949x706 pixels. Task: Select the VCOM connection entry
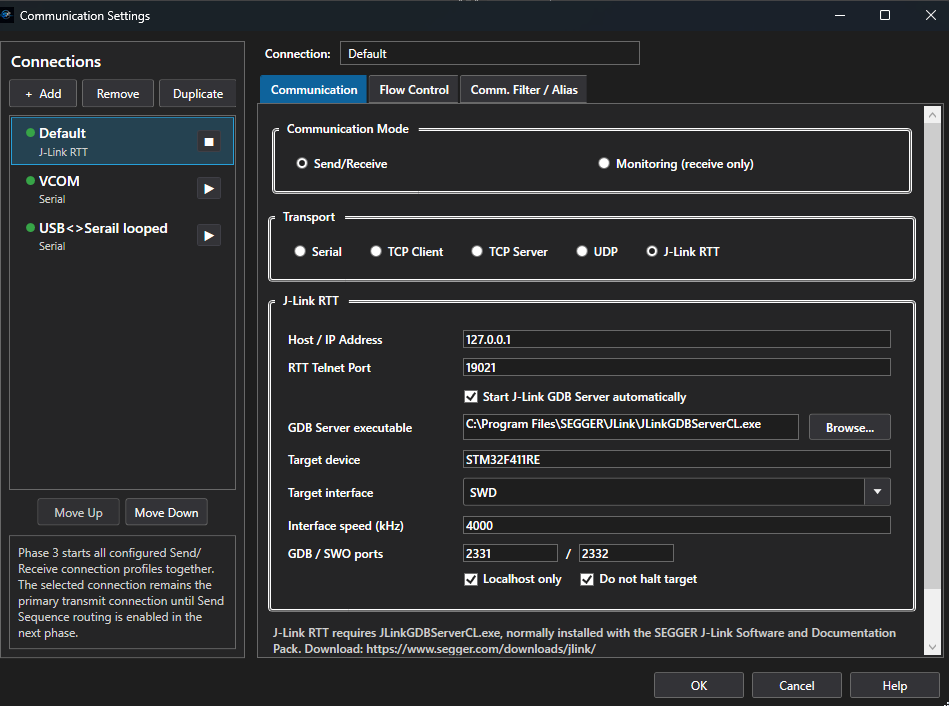(x=122, y=188)
